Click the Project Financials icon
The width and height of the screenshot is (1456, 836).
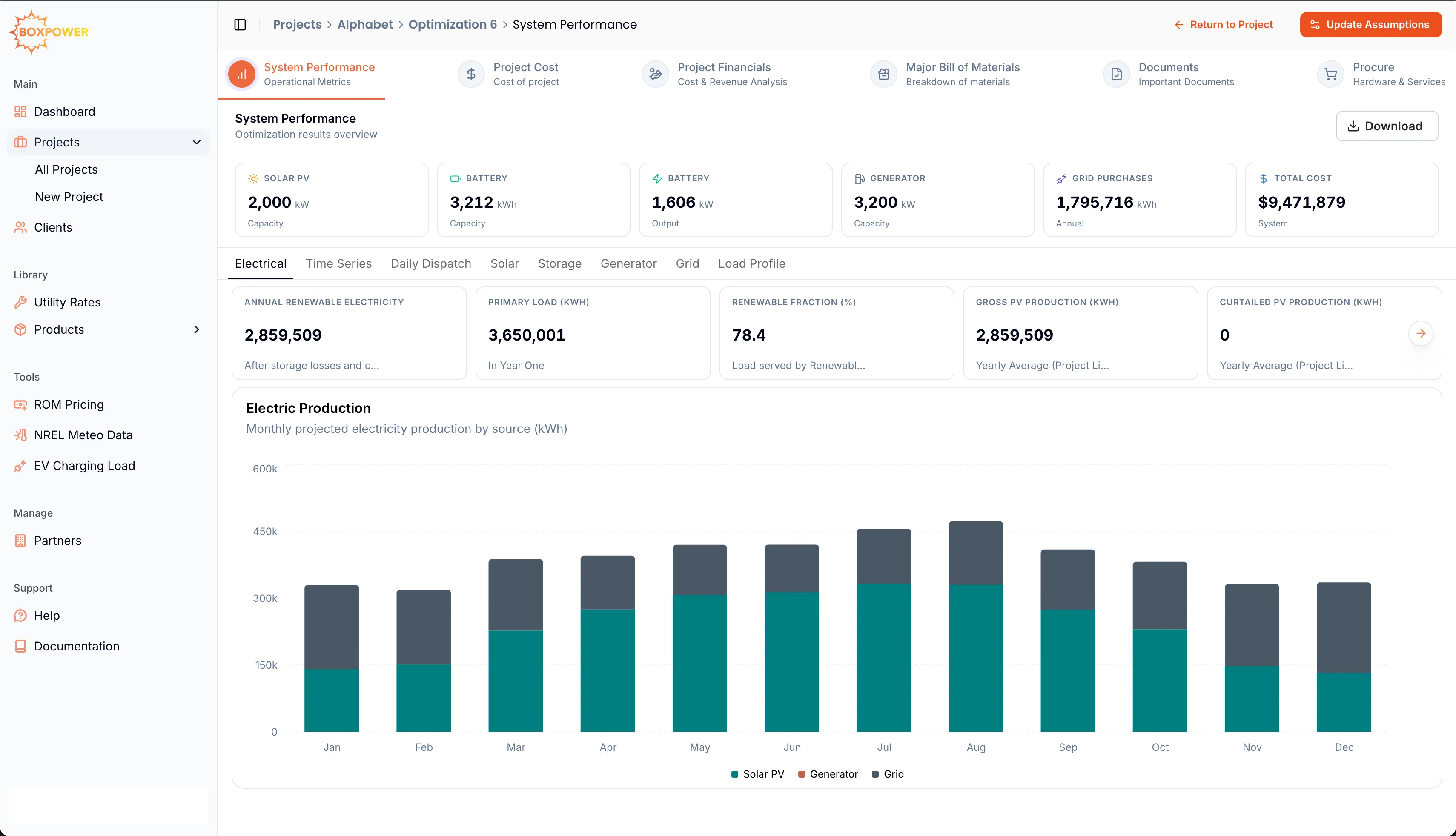coord(655,74)
